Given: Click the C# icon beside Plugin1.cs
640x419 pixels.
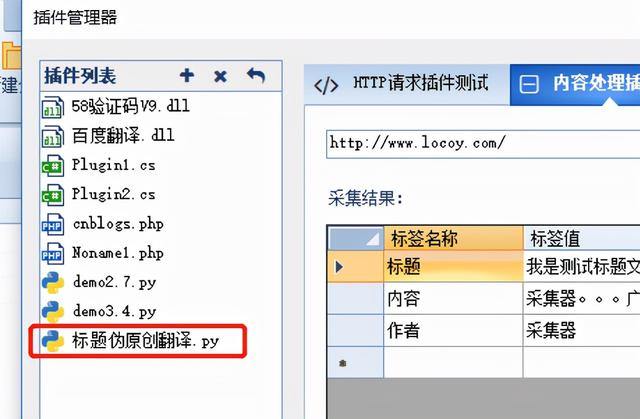Looking at the screenshot, I should tap(53, 166).
